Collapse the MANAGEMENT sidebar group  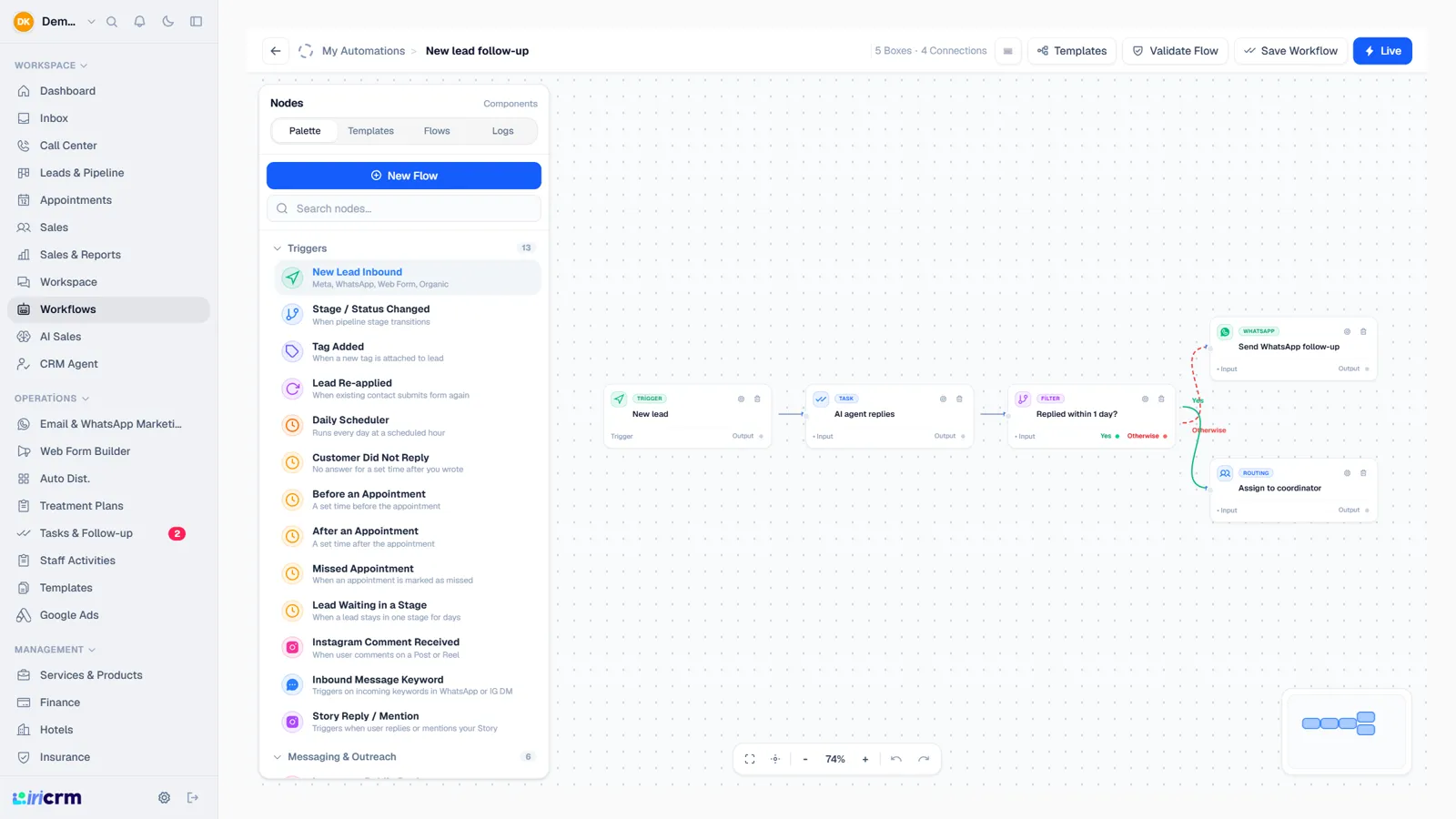point(55,650)
